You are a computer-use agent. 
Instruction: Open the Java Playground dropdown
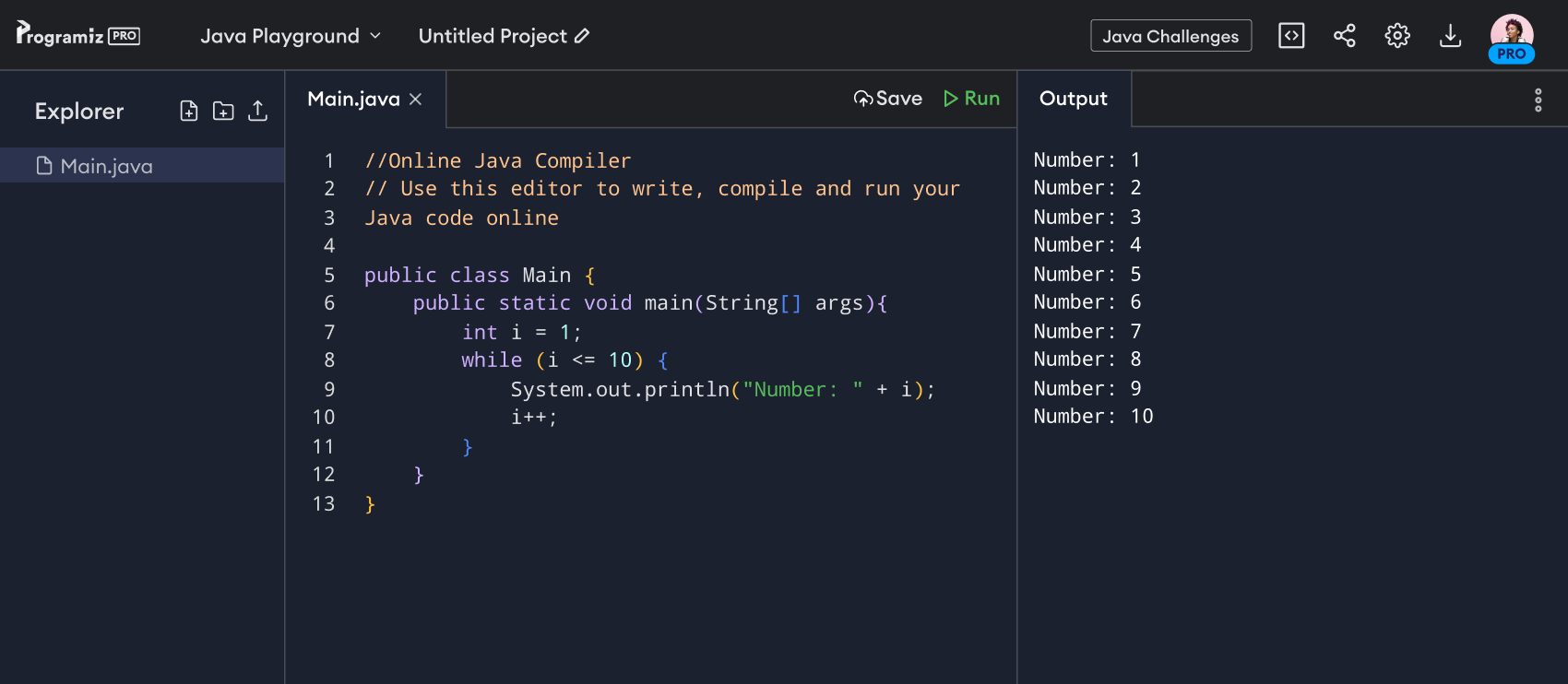click(x=291, y=36)
